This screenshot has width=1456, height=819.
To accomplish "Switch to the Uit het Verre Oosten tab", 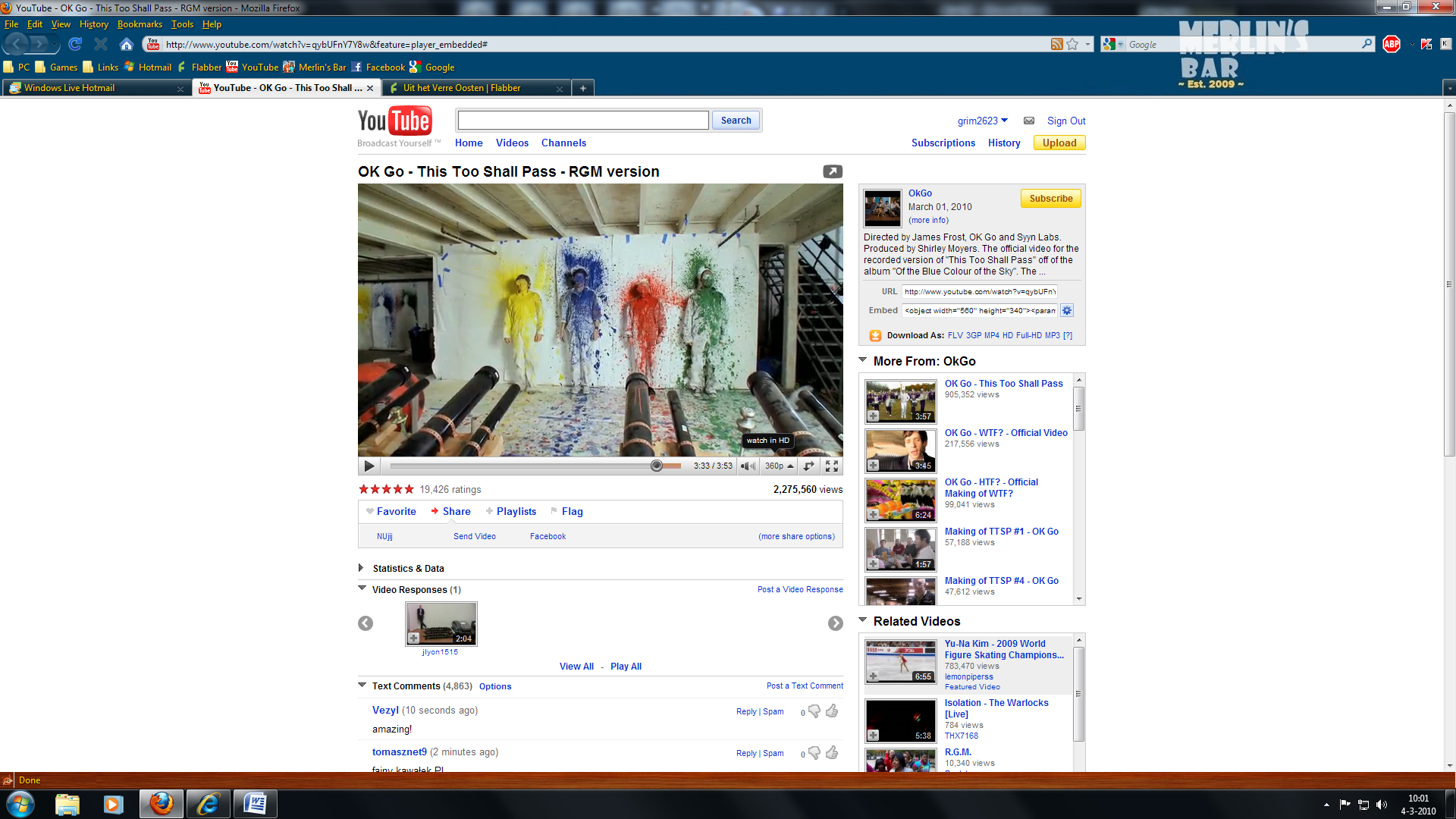I will pyautogui.click(x=476, y=88).
